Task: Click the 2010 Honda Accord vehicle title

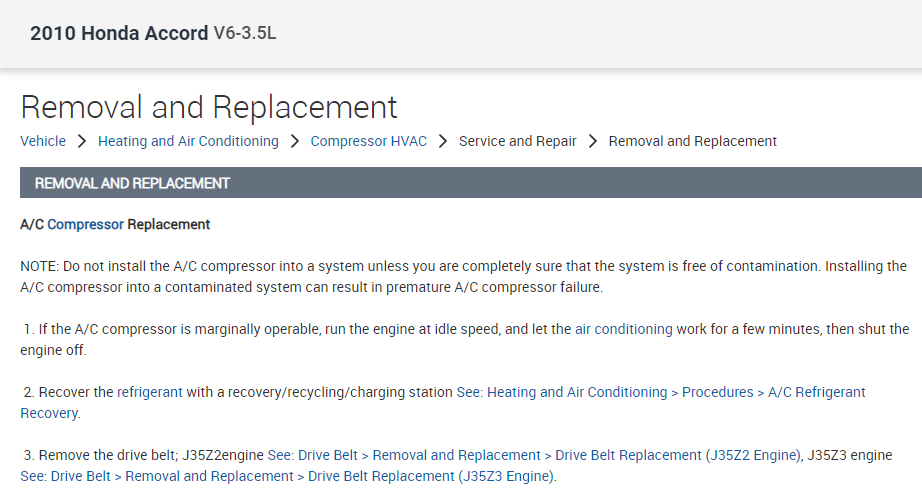Action: click(x=119, y=33)
